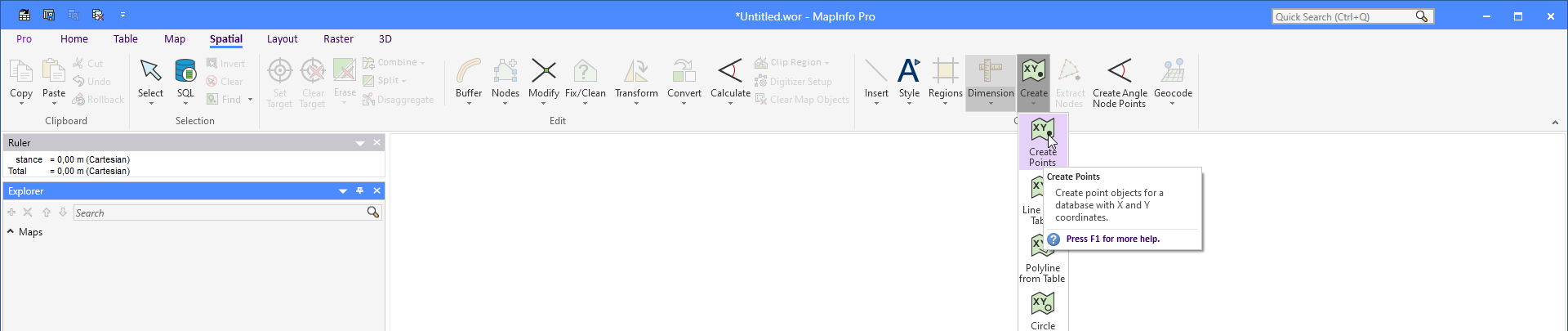The width and height of the screenshot is (1568, 331).
Task: Collapse the ribbon with the chevron
Action: tap(1555, 123)
